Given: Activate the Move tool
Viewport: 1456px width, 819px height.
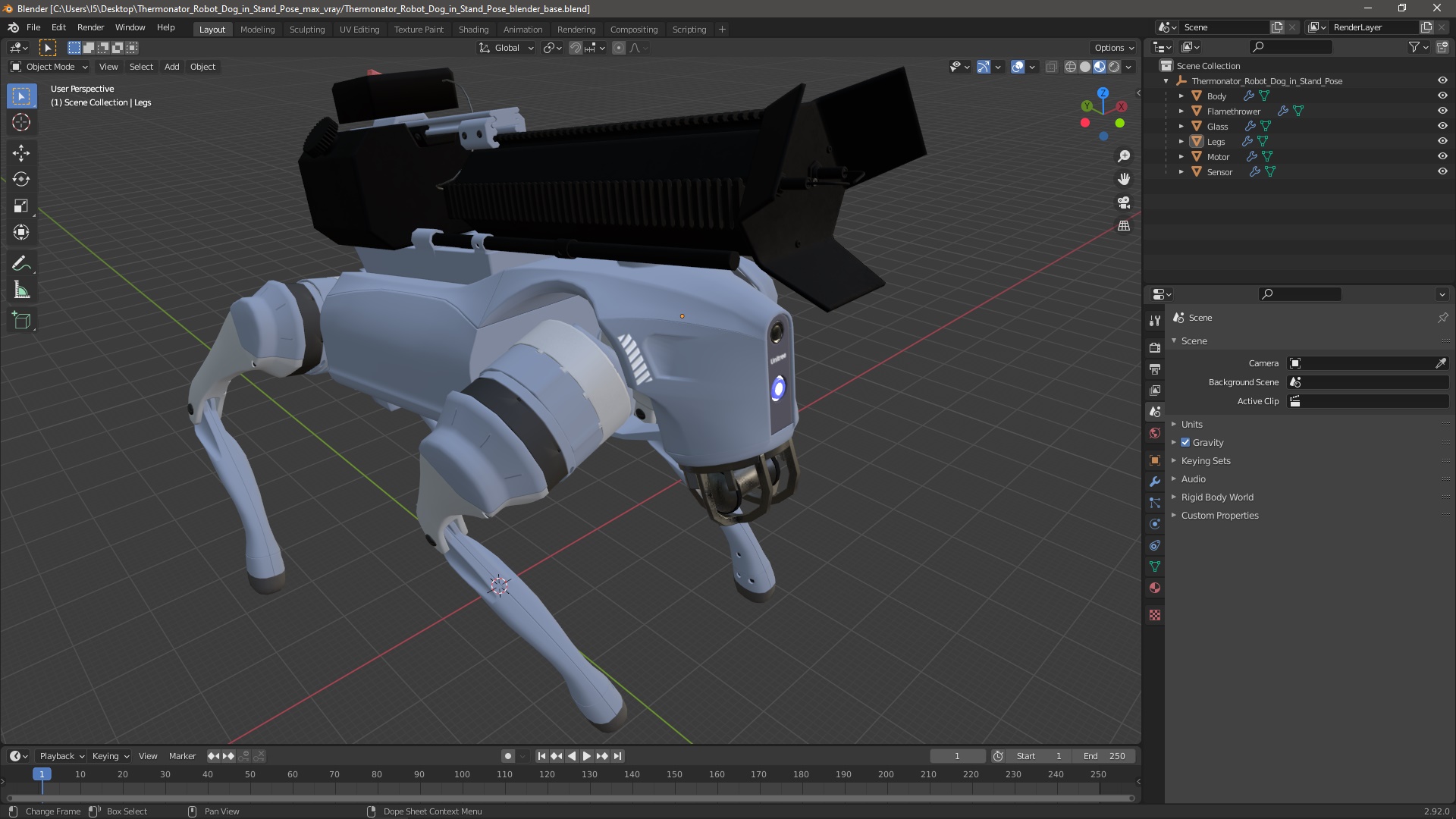Looking at the screenshot, I should (x=21, y=153).
